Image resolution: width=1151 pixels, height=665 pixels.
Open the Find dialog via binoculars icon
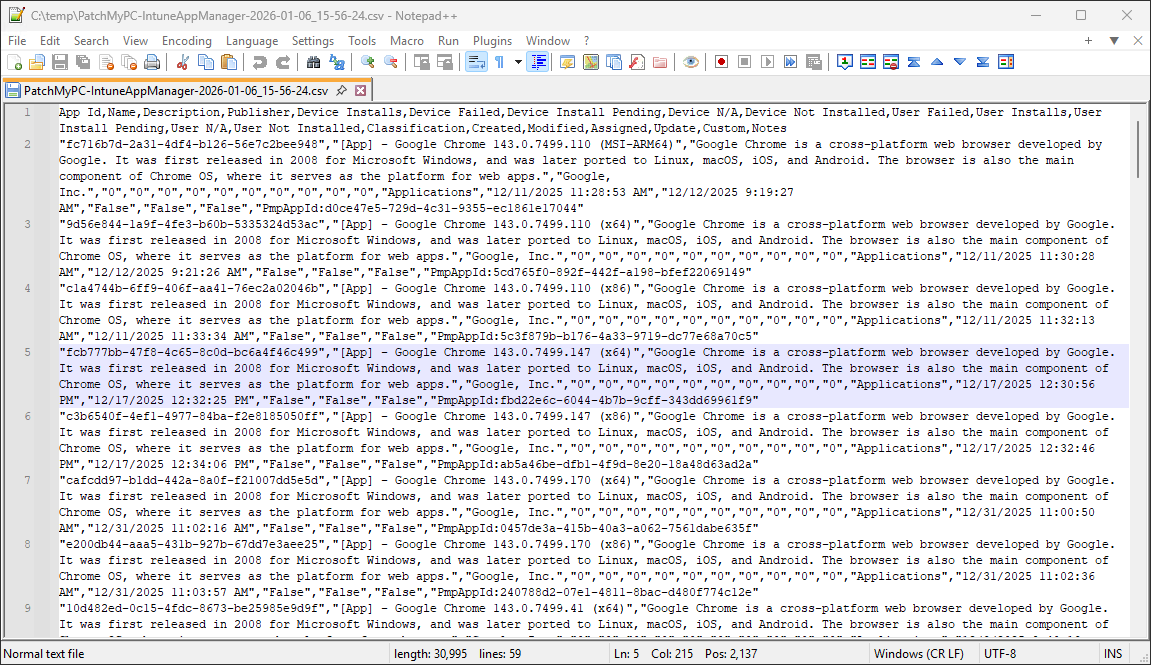coord(314,61)
